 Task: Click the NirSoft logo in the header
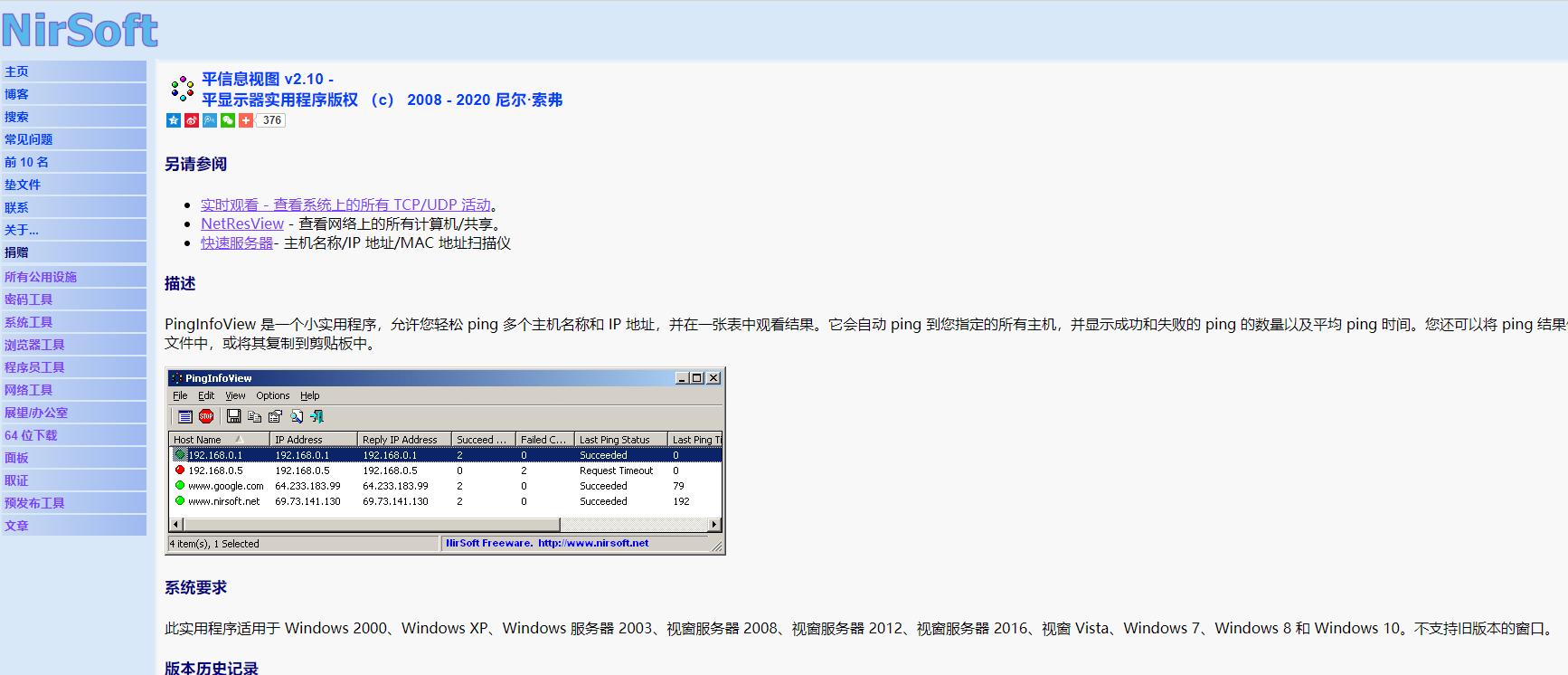tap(80, 30)
